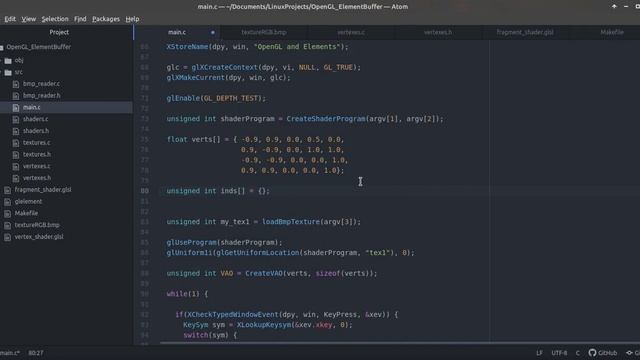Image resolution: width=640 pixels, height=360 pixels.
Task: Click the src folder icon
Action: [8, 73]
